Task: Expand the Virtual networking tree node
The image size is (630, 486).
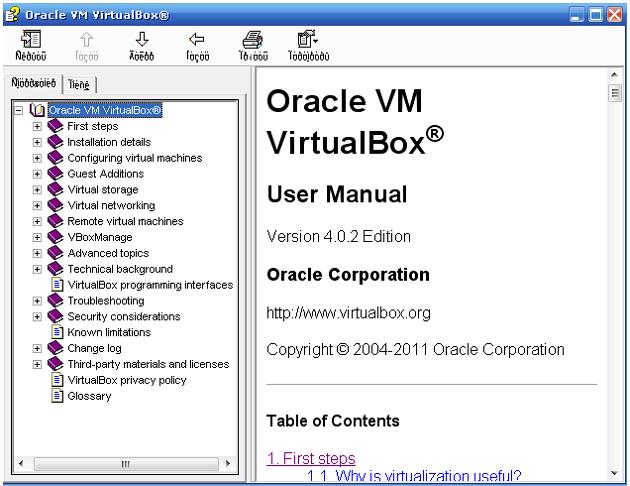Action: 37,206
